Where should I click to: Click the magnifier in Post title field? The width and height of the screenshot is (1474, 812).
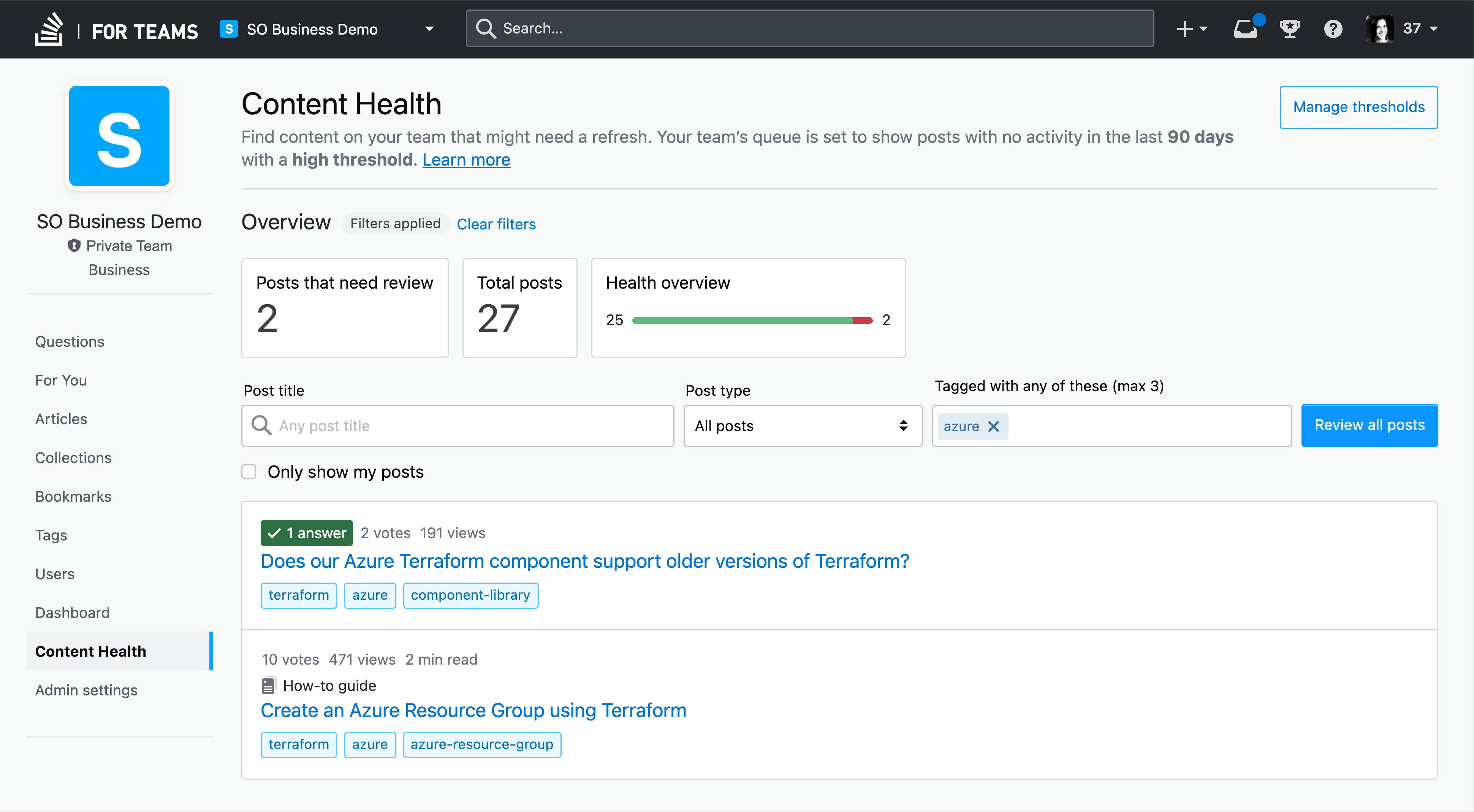pos(261,426)
